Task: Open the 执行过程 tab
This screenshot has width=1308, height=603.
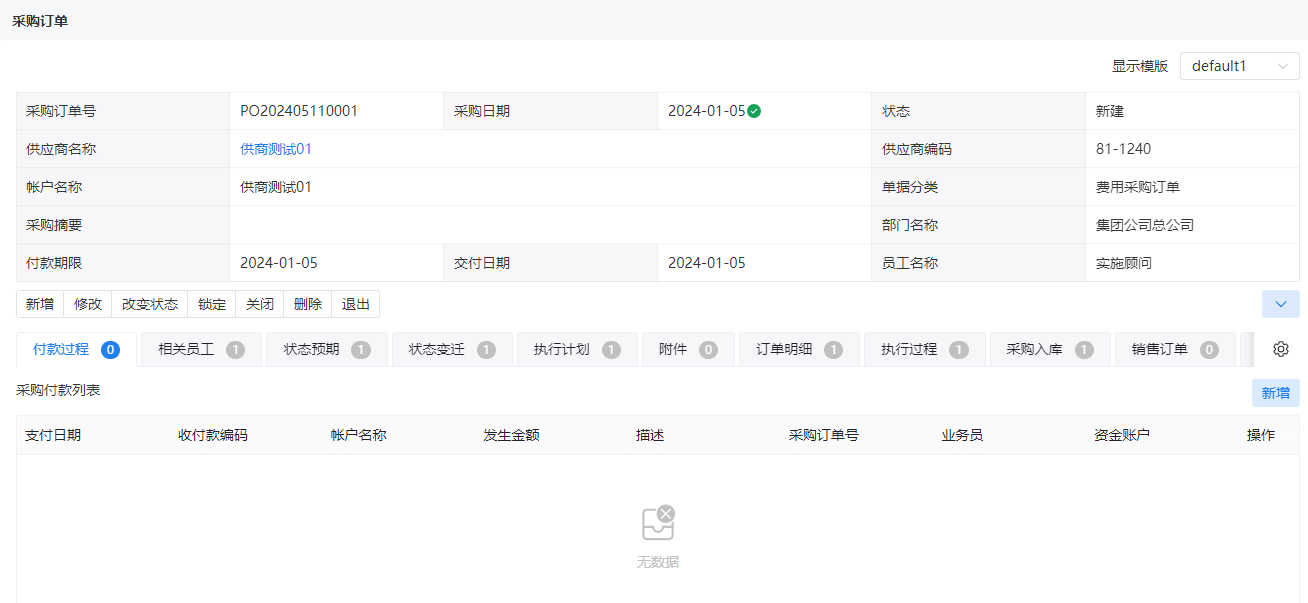Action: tap(925, 350)
